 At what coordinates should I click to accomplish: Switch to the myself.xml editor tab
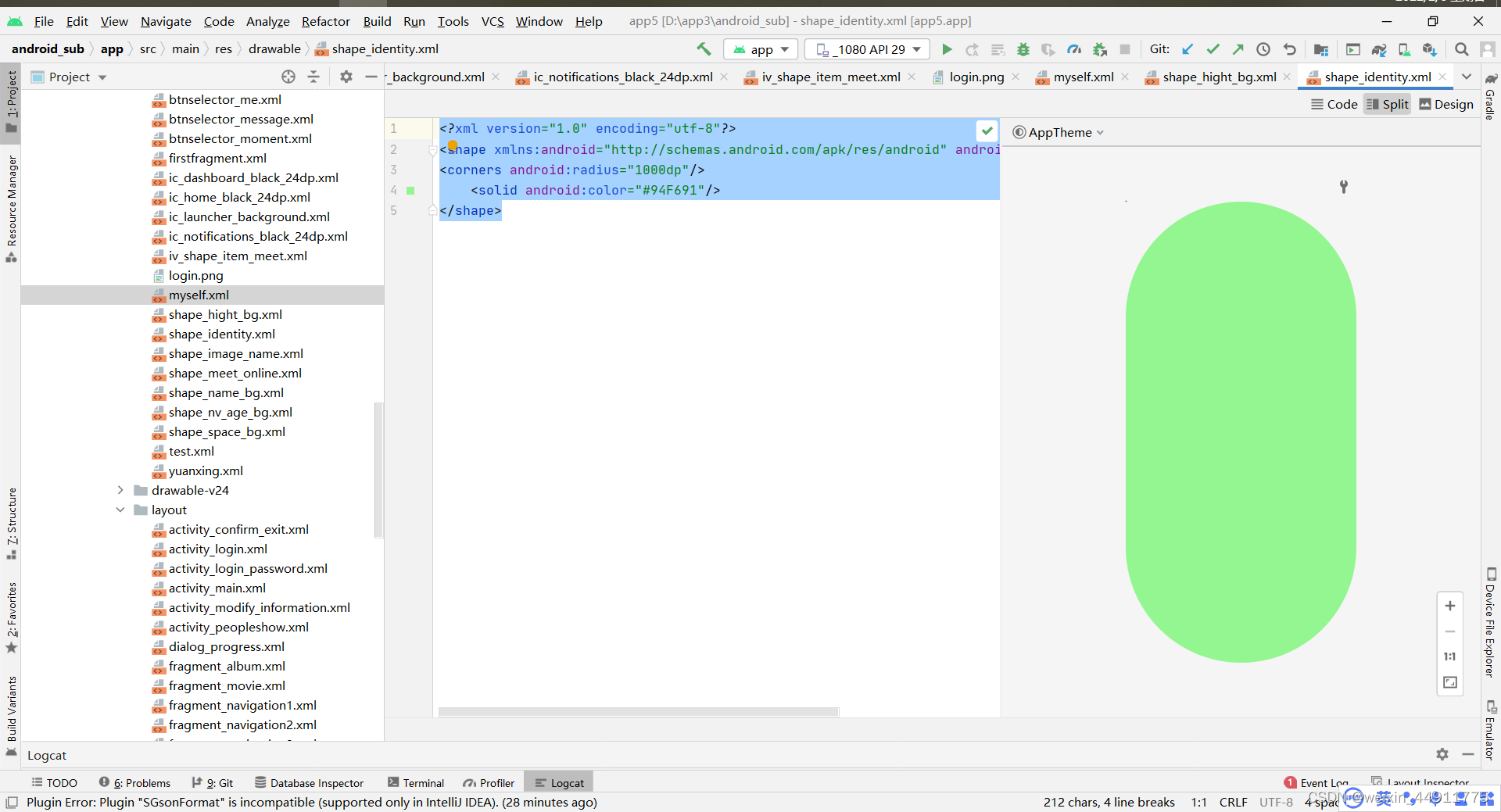click(1083, 77)
